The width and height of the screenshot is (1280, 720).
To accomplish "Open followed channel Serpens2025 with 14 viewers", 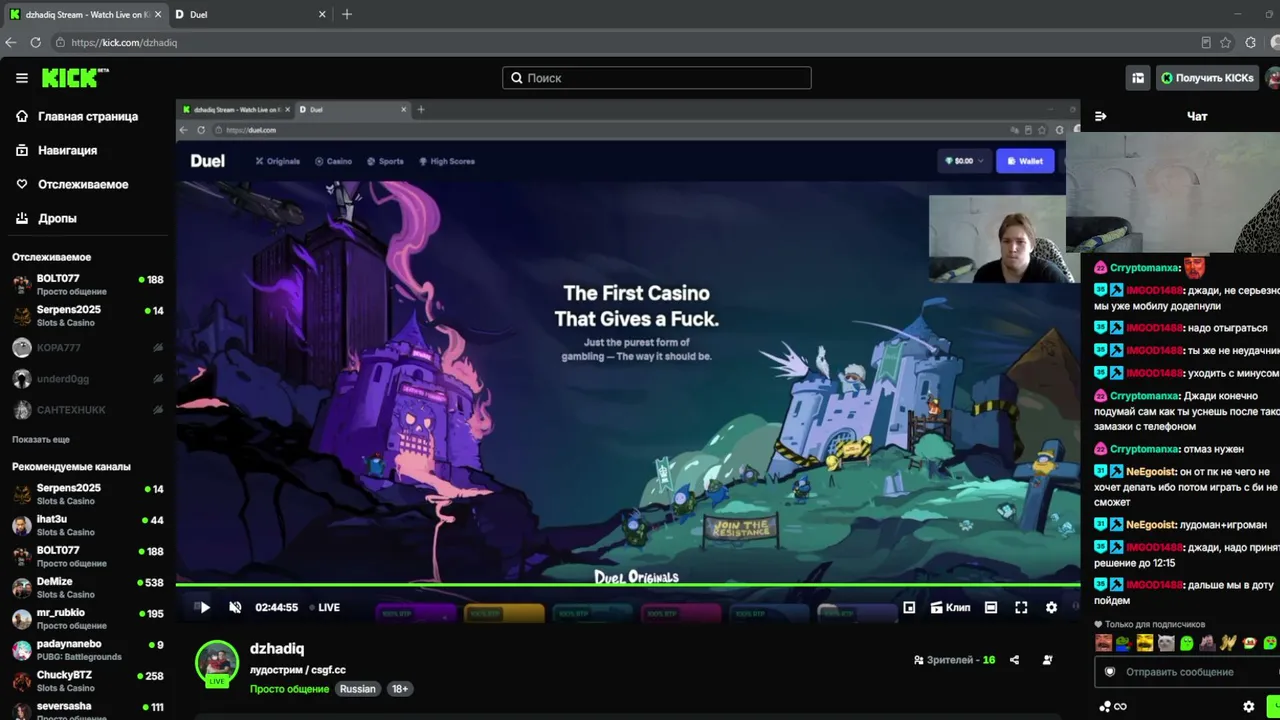I will pos(87,315).
